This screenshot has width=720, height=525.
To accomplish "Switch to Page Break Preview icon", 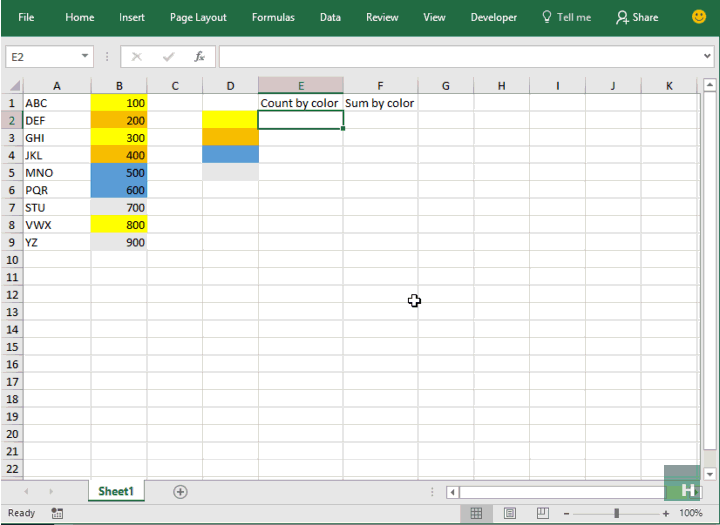I will (543, 513).
